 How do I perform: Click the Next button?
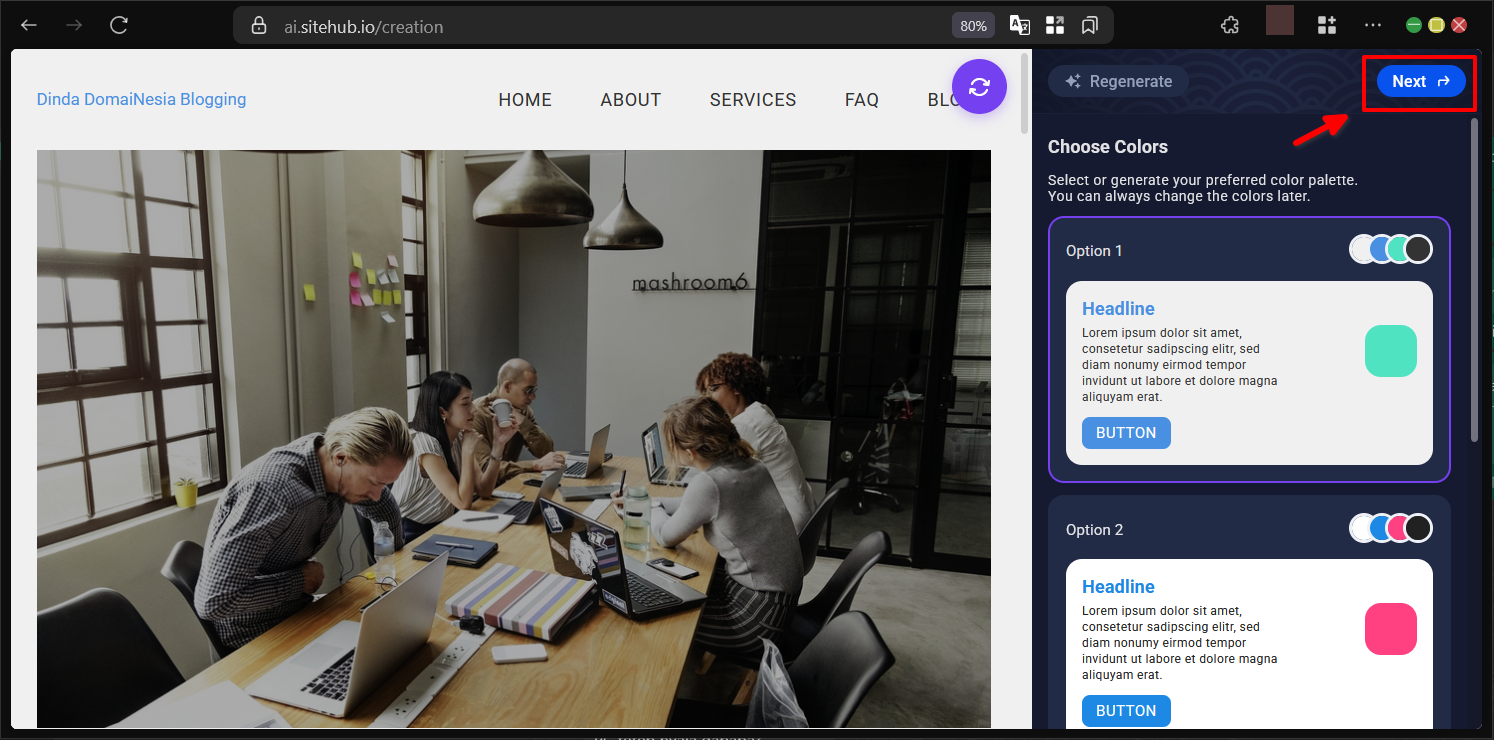point(1420,82)
